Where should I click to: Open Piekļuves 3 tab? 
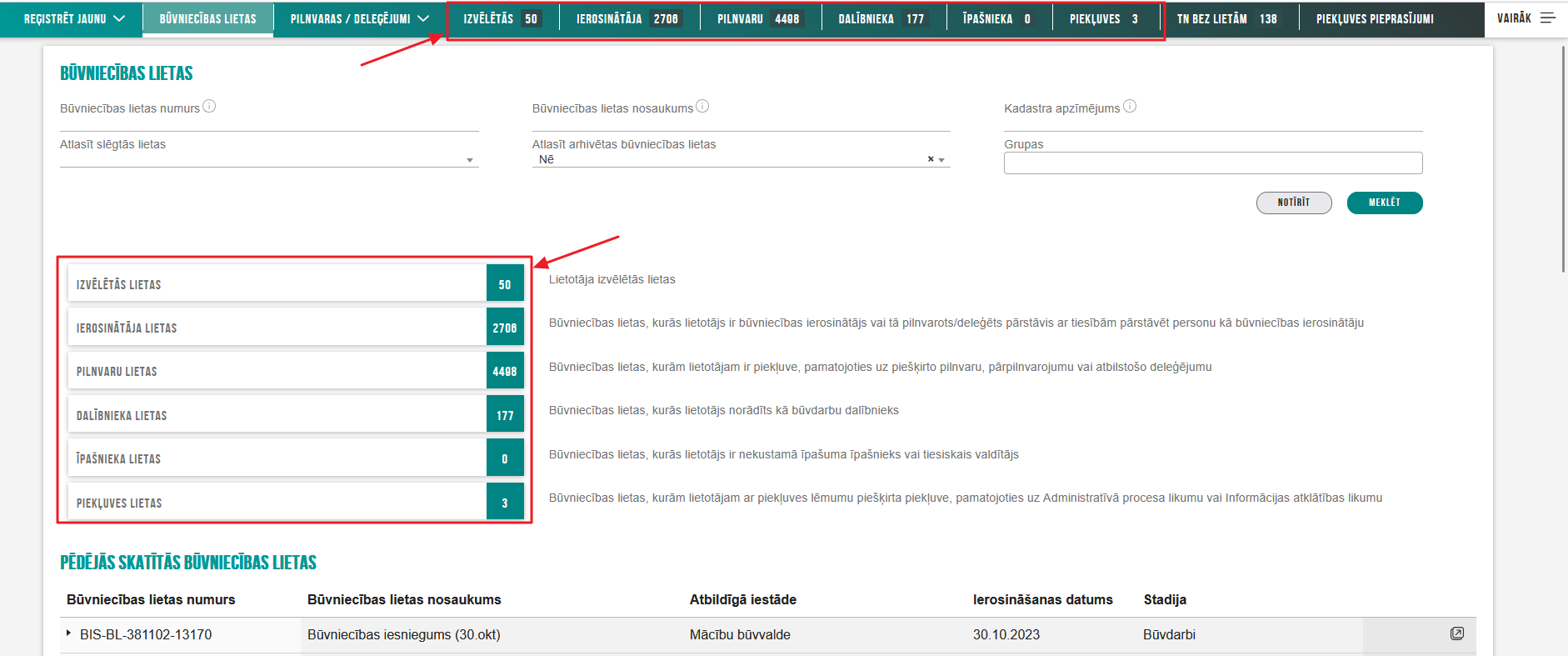[1105, 18]
